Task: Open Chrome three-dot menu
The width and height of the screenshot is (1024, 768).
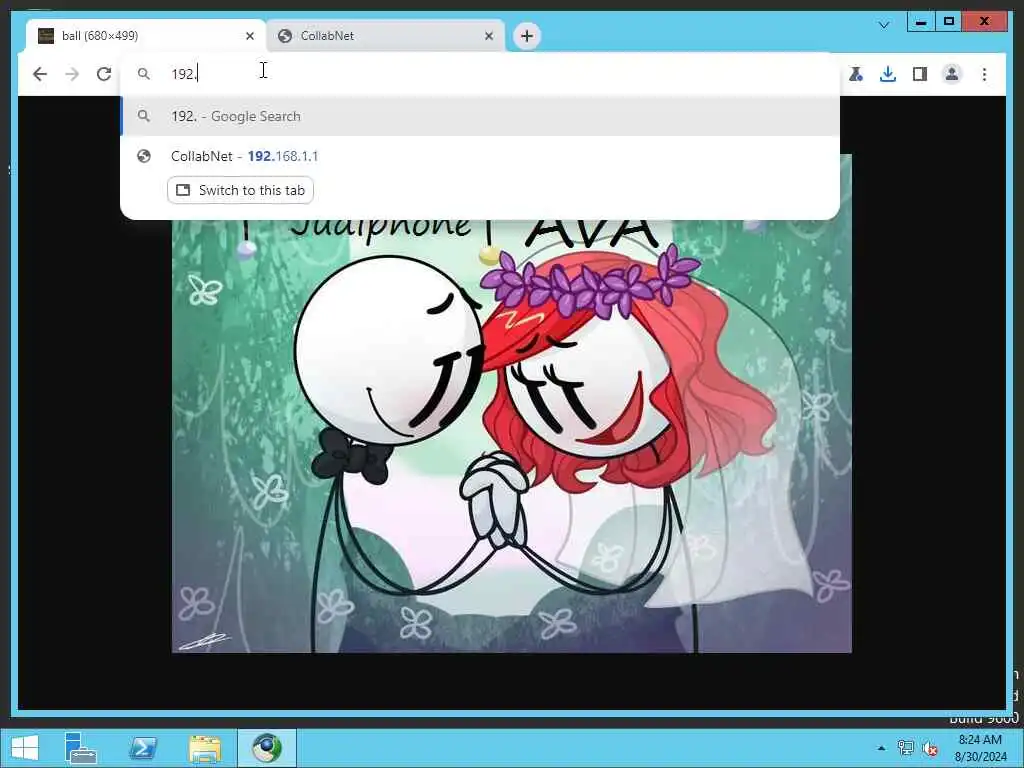Action: coord(984,74)
